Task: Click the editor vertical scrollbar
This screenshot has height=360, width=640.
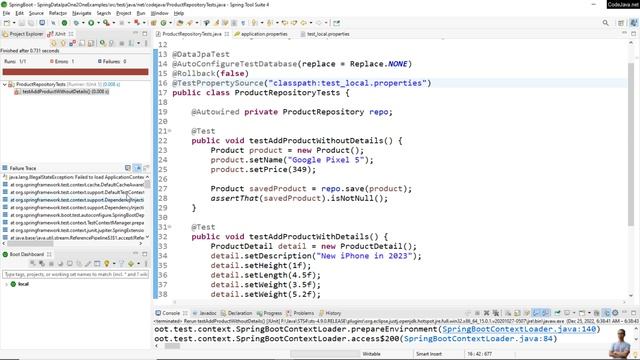Action: (631, 143)
